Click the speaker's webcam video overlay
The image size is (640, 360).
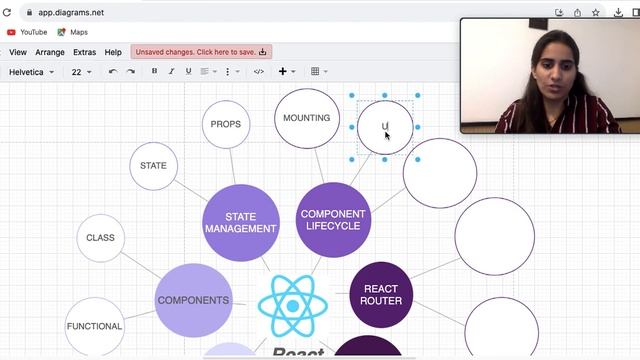pyautogui.click(x=550, y=76)
